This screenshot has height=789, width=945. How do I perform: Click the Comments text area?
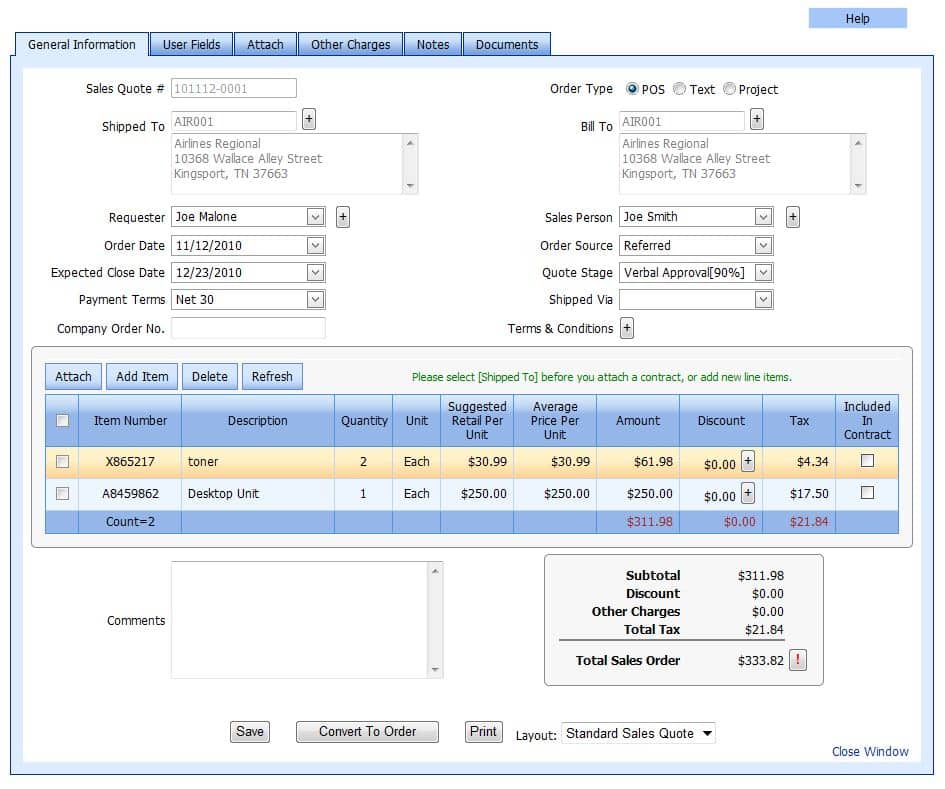click(307, 620)
